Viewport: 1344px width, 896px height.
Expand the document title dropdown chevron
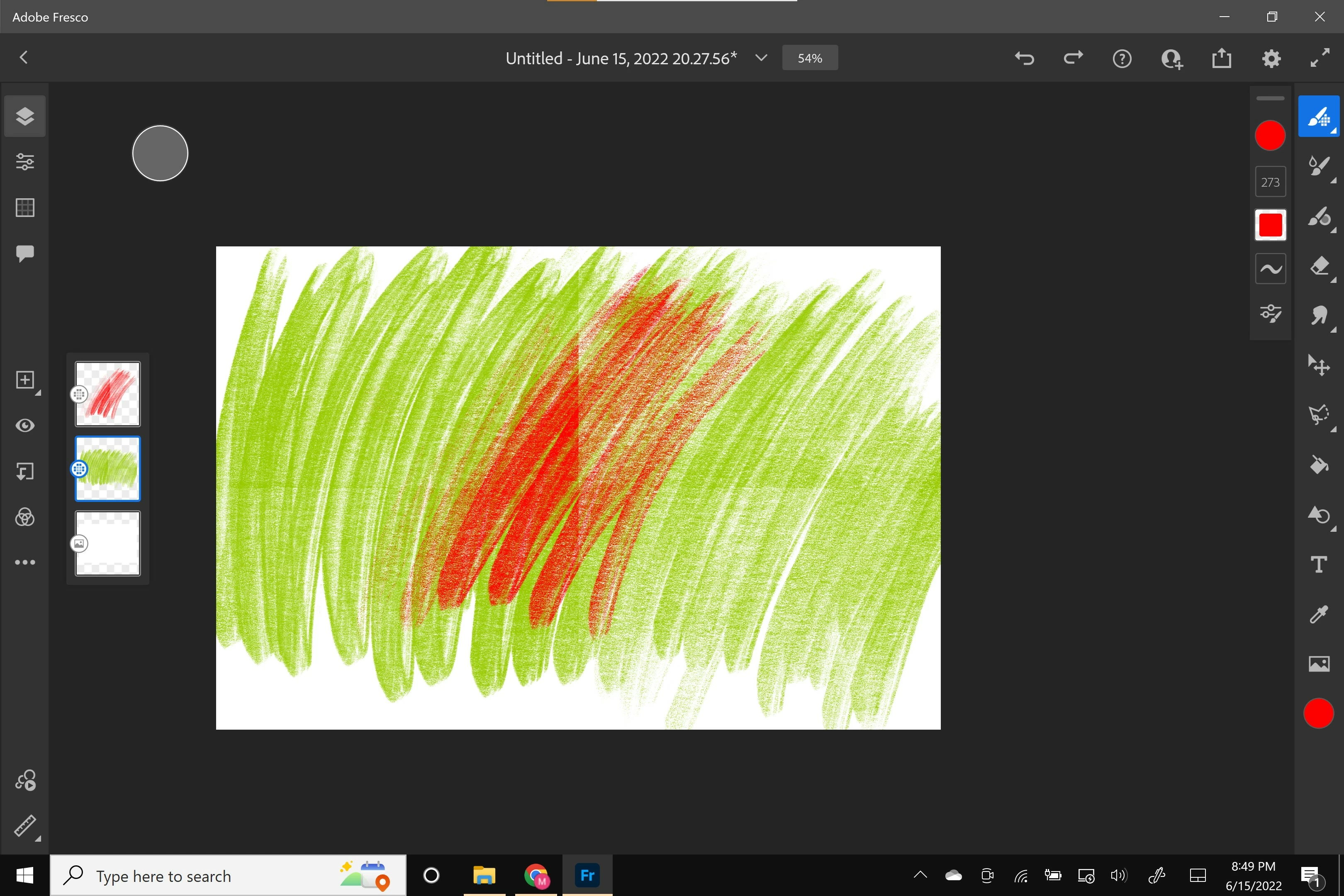coord(761,58)
